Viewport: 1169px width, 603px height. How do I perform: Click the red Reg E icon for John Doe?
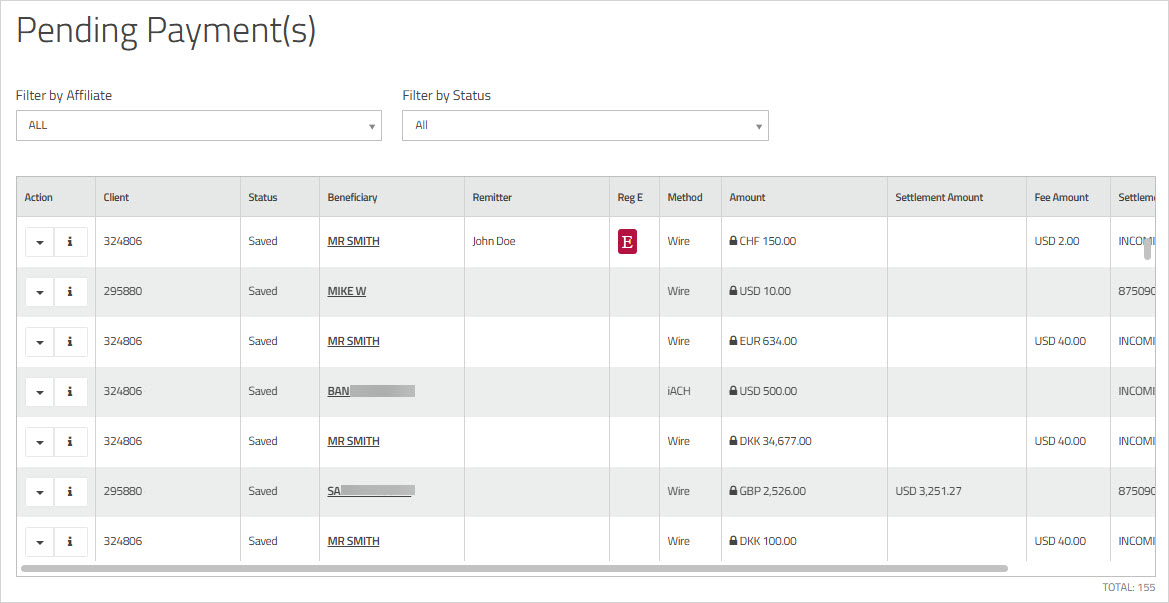click(x=627, y=241)
